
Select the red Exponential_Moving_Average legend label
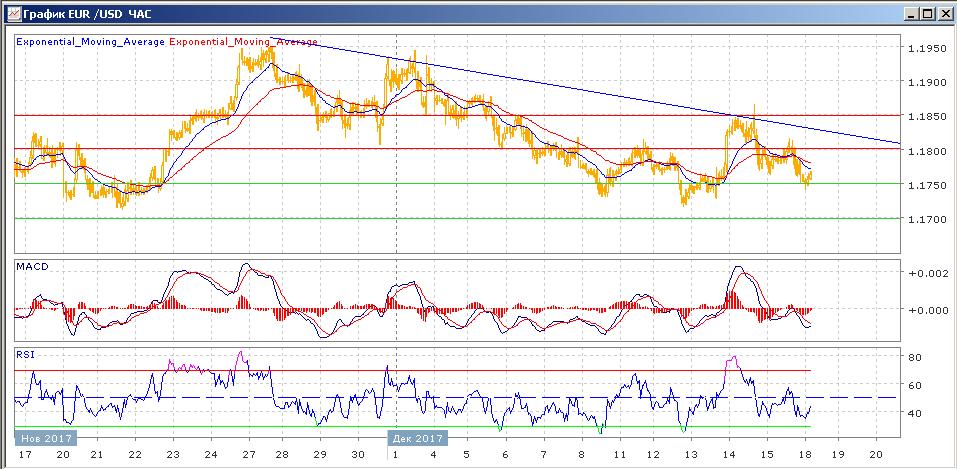tap(244, 42)
